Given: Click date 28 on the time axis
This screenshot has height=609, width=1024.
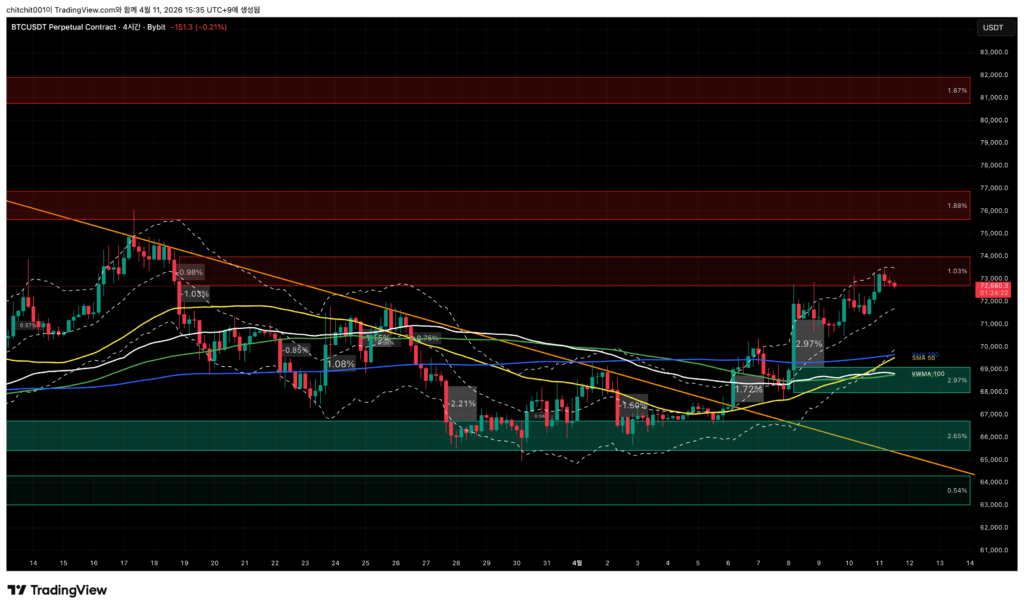Looking at the screenshot, I should (x=456, y=564).
